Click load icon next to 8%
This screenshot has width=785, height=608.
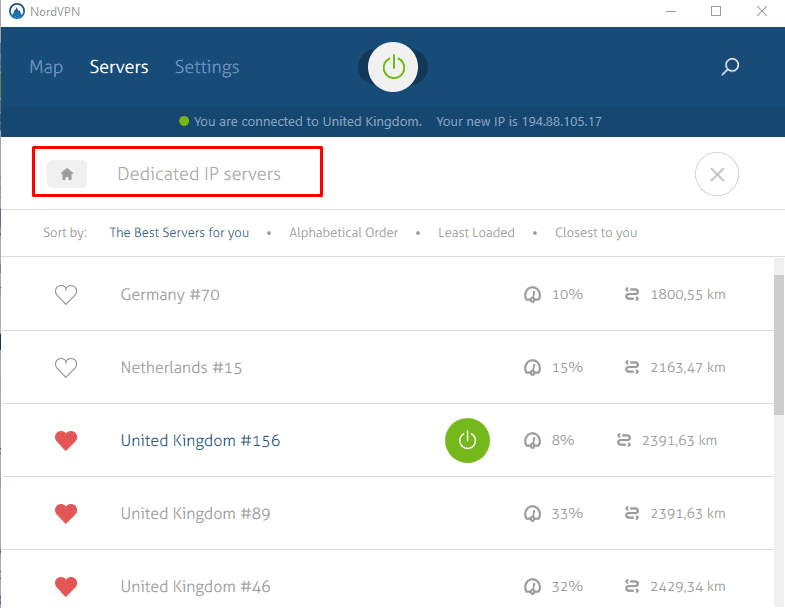coord(532,441)
